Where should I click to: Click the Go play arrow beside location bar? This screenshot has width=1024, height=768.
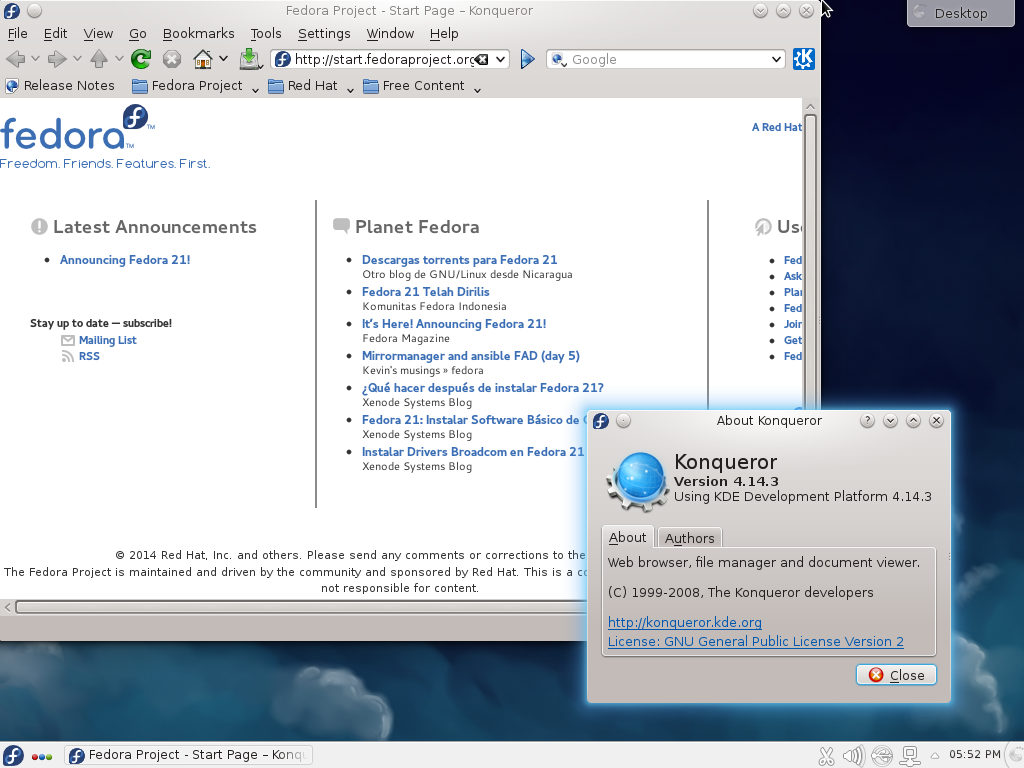pos(527,59)
